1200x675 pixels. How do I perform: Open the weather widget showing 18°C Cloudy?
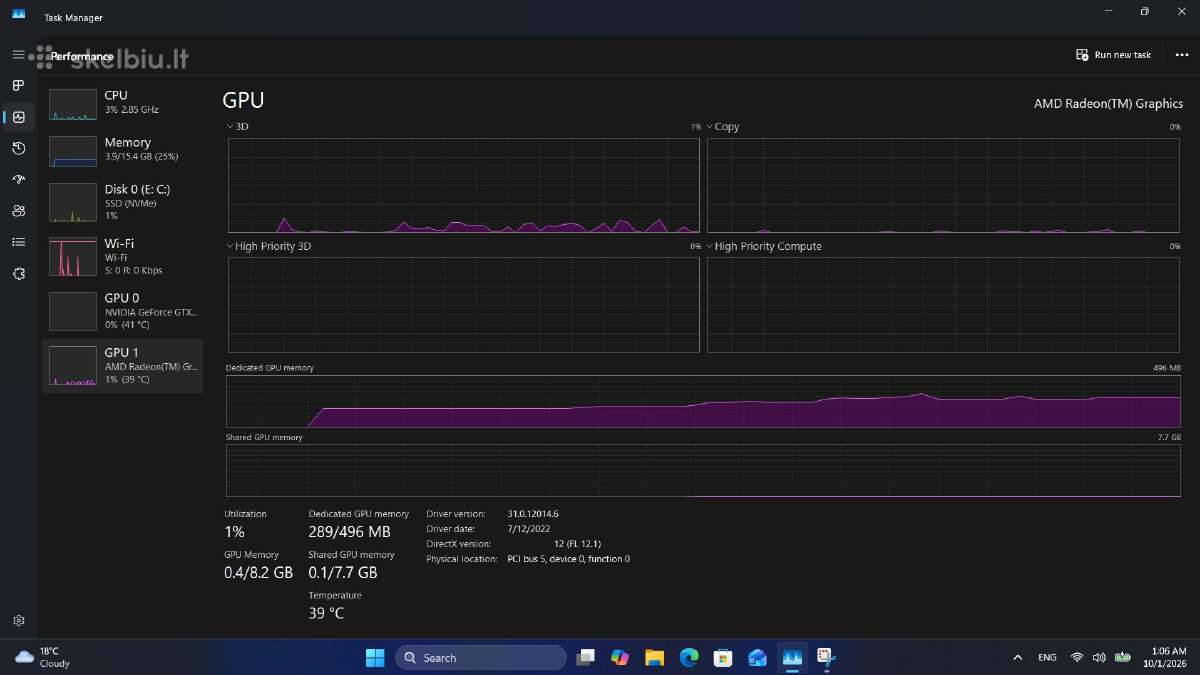[x=43, y=657]
